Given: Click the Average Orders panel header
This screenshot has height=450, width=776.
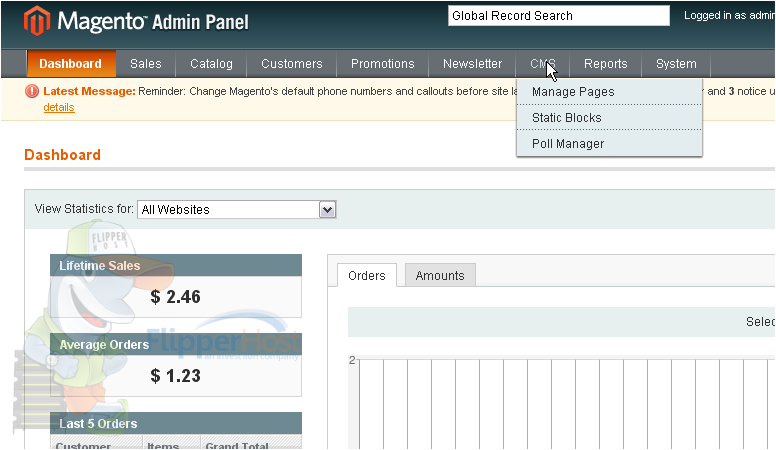Looking at the screenshot, I should click(176, 345).
